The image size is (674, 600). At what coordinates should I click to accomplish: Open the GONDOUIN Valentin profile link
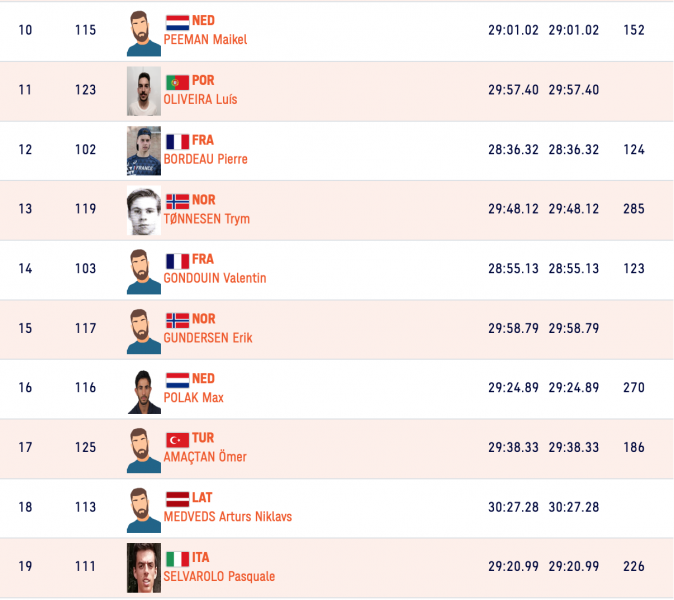click(214, 278)
